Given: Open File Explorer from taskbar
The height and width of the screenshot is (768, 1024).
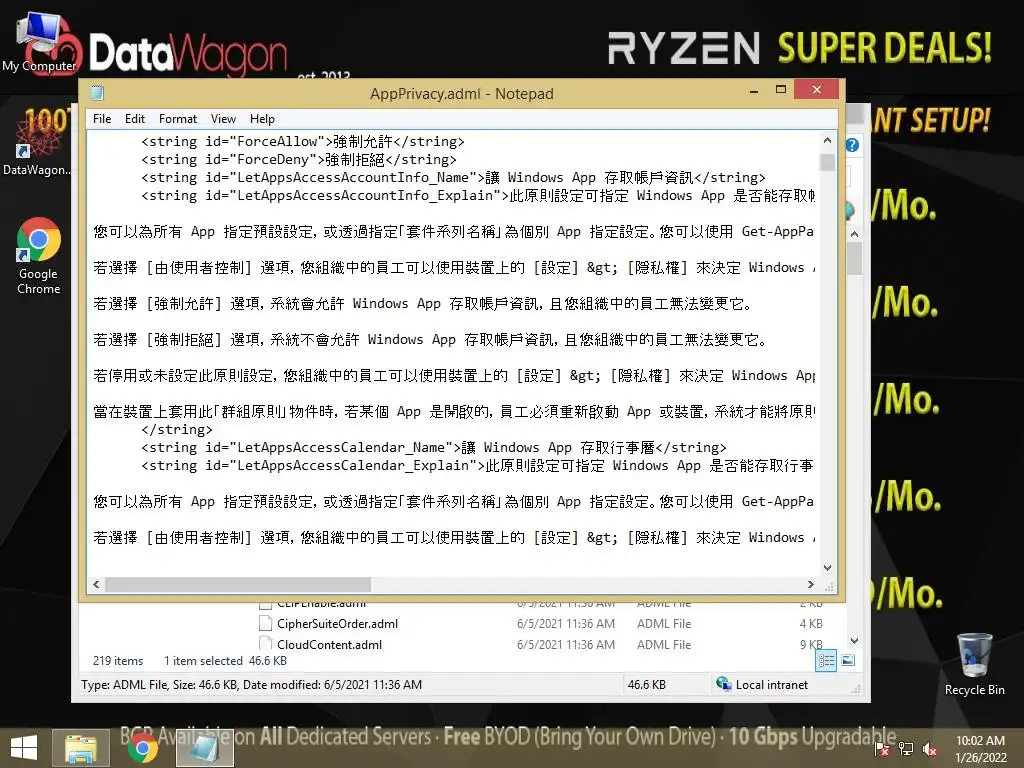Looking at the screenshot, I should click(x=80, y=748).
